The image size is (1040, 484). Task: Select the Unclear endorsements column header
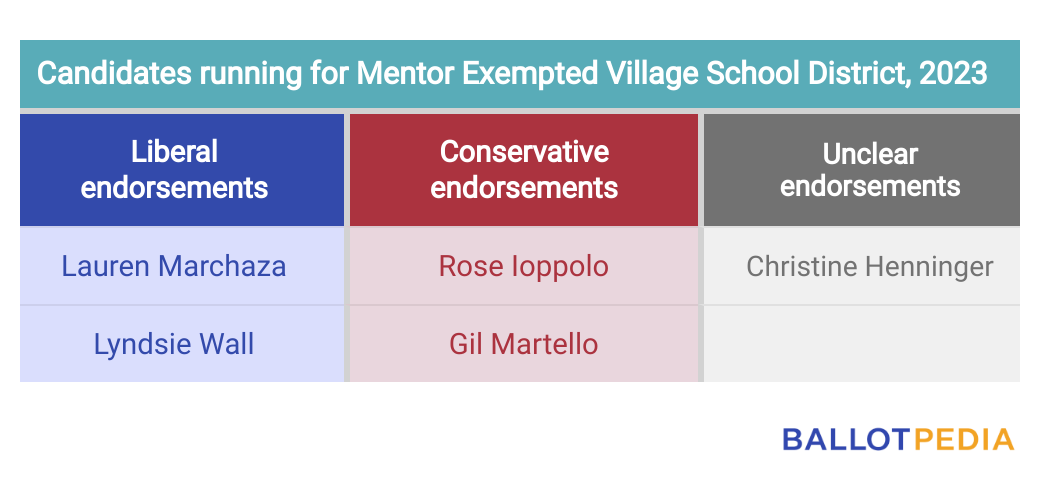click(869, 169)
